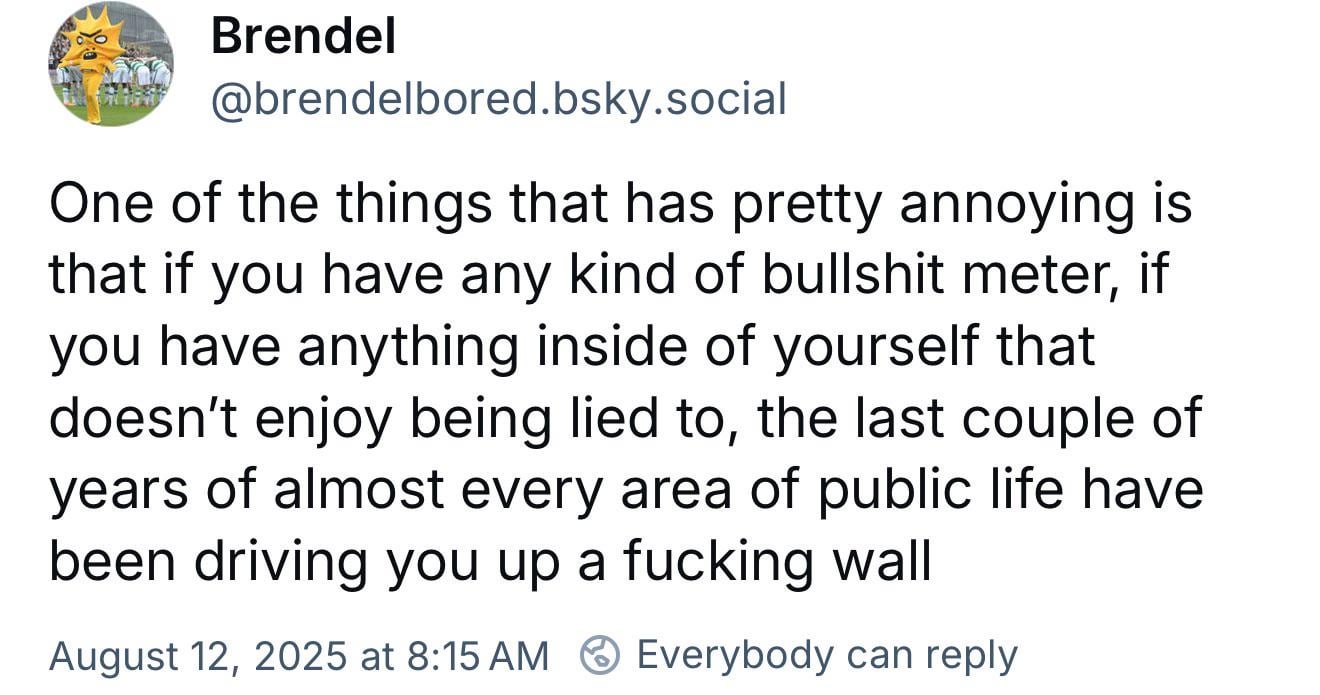
Task: Open the August 12, 2025 timestamp
Action: click(299, 656)
